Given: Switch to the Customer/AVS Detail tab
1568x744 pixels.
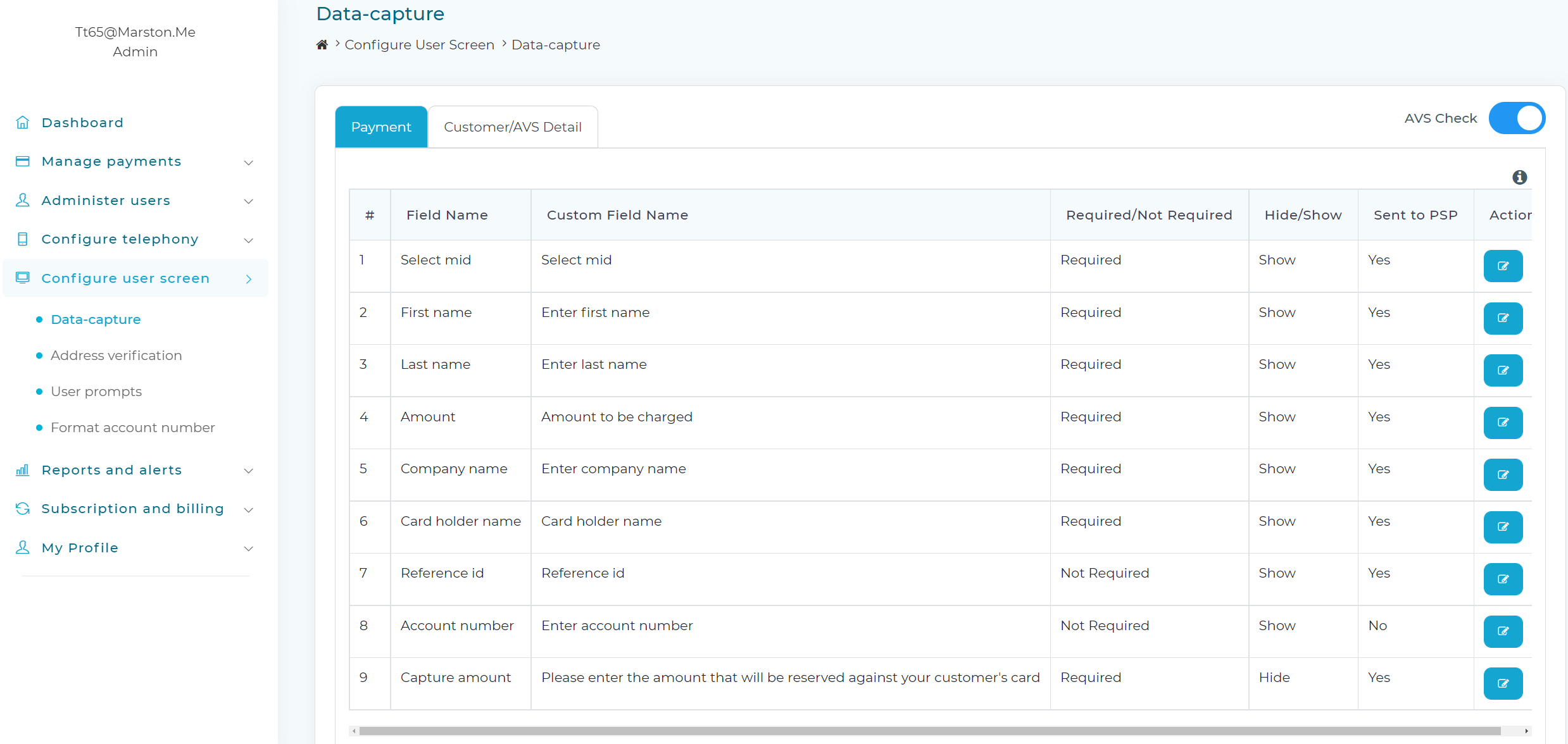Looking at the screenshot, I should [x=513, y=127].
